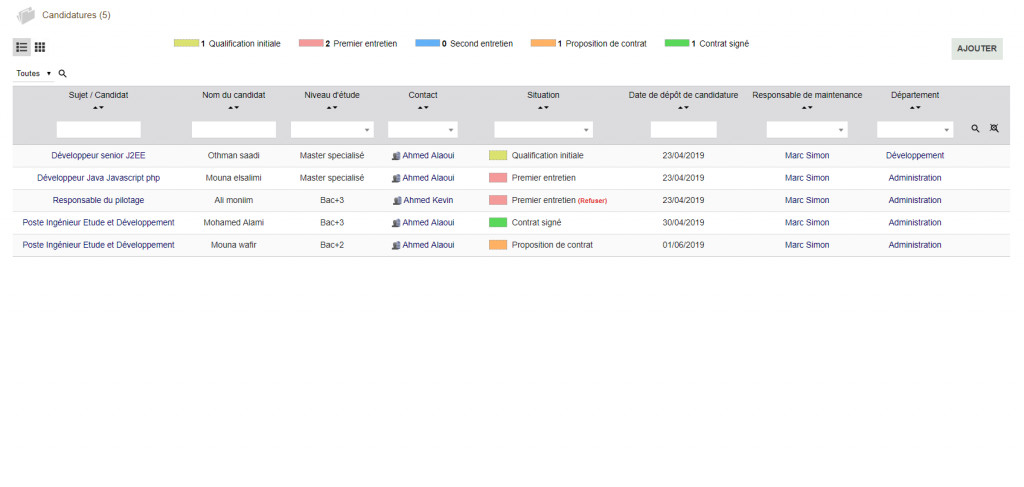Click the Date de dépôt filter field
Screen dimensions: 1024x487
[x=683, y=130]
